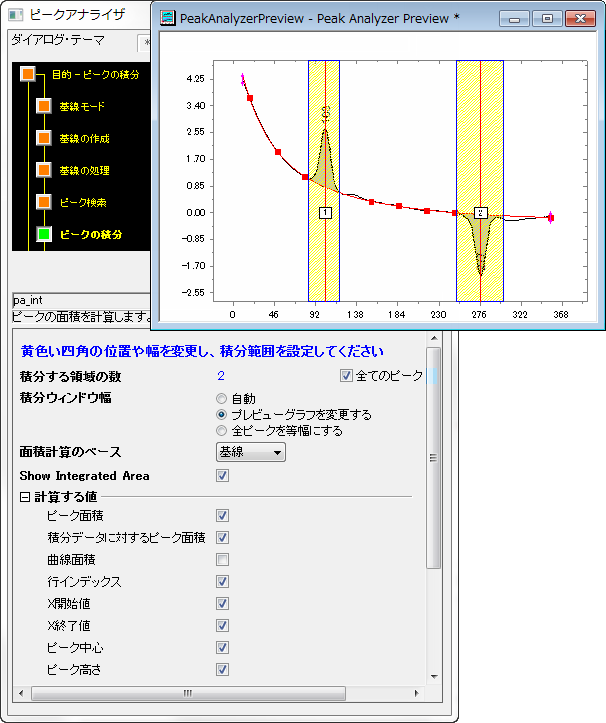Click the orange 基線の作成 step box
Viewport: 606px width, 723px height.
point(44,138)
